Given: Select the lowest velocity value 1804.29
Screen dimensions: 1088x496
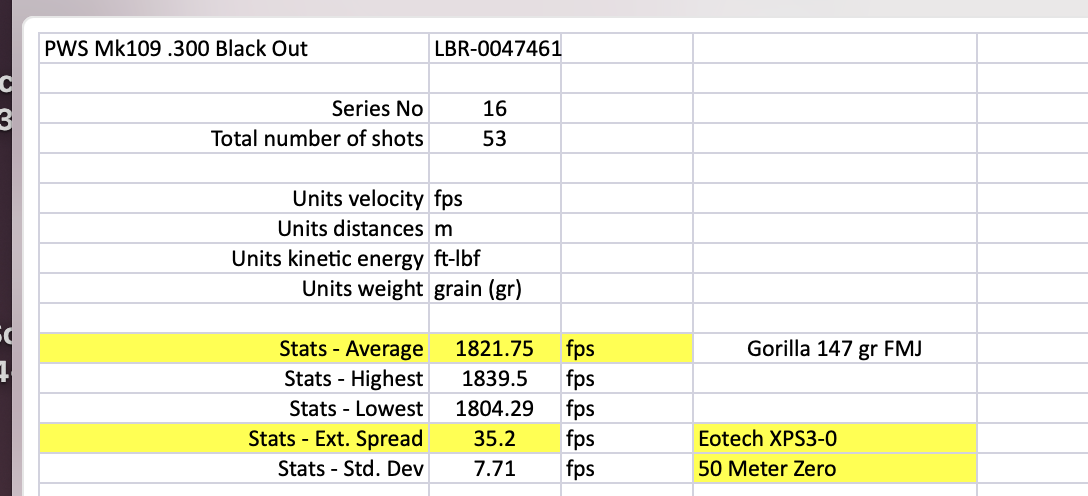Looking at the screenshot, I should tap(495, 408).
